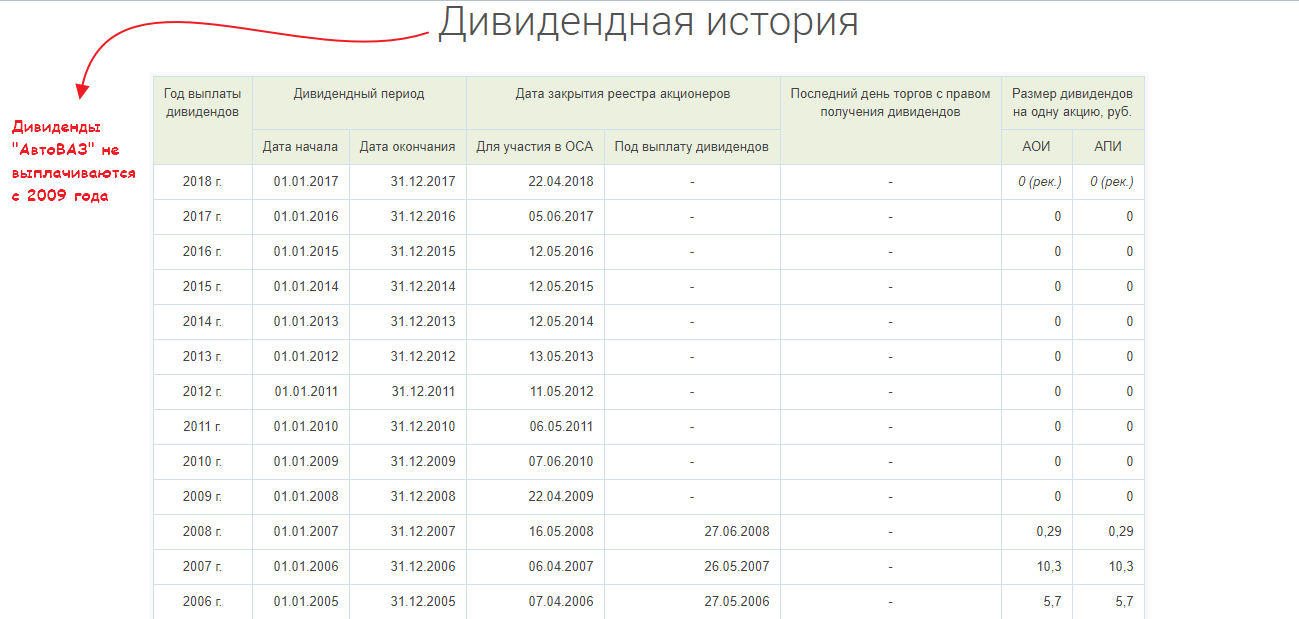The width and height of the screenshot is (1299, 619).
Task: Select the year cell '2014 г.'
Action: [203, 322]
